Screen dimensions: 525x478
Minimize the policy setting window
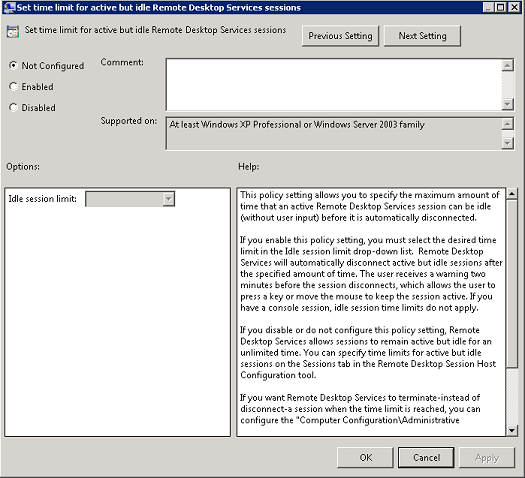pyautogui.click(x=488, y=7)
